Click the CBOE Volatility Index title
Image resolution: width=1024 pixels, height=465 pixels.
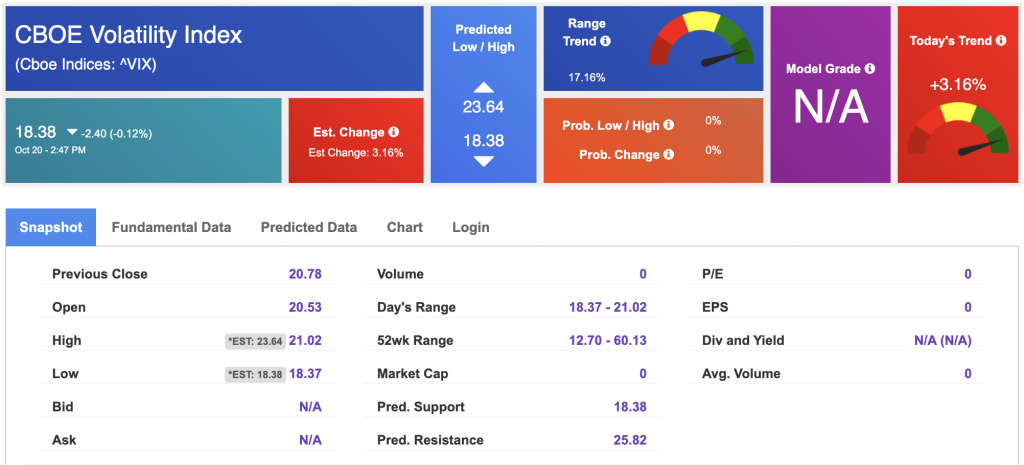[129, 35]
